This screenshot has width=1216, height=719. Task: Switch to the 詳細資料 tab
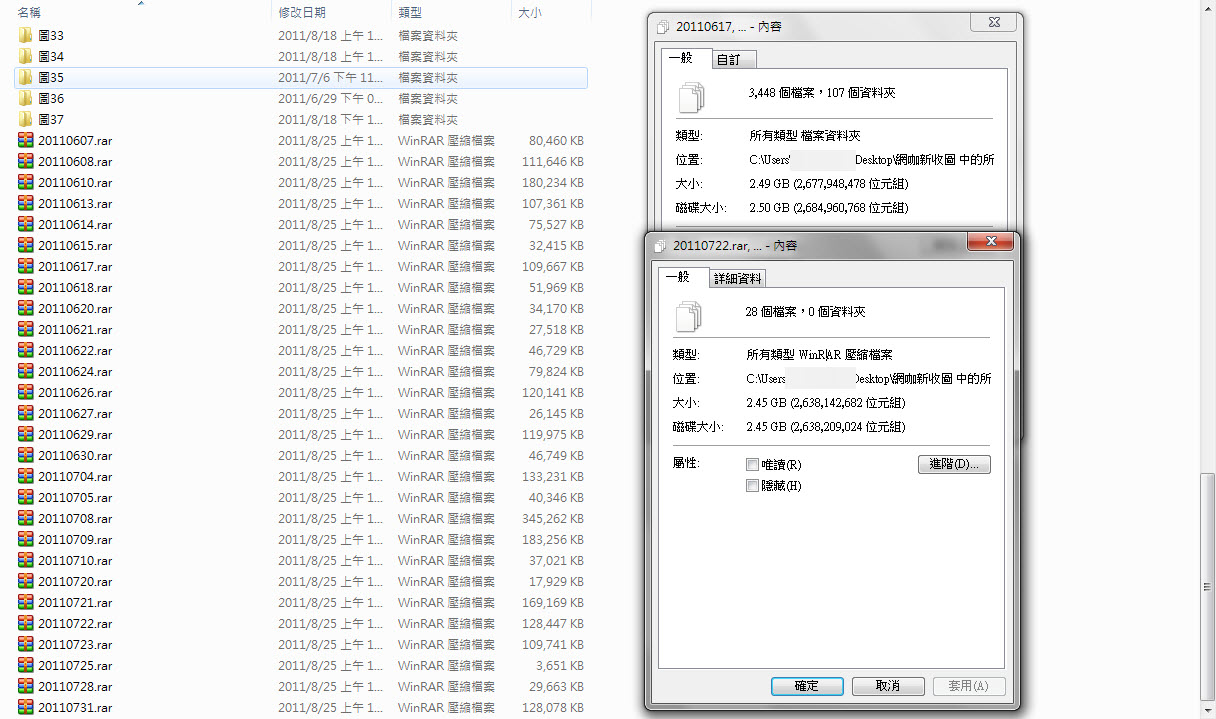738,279
